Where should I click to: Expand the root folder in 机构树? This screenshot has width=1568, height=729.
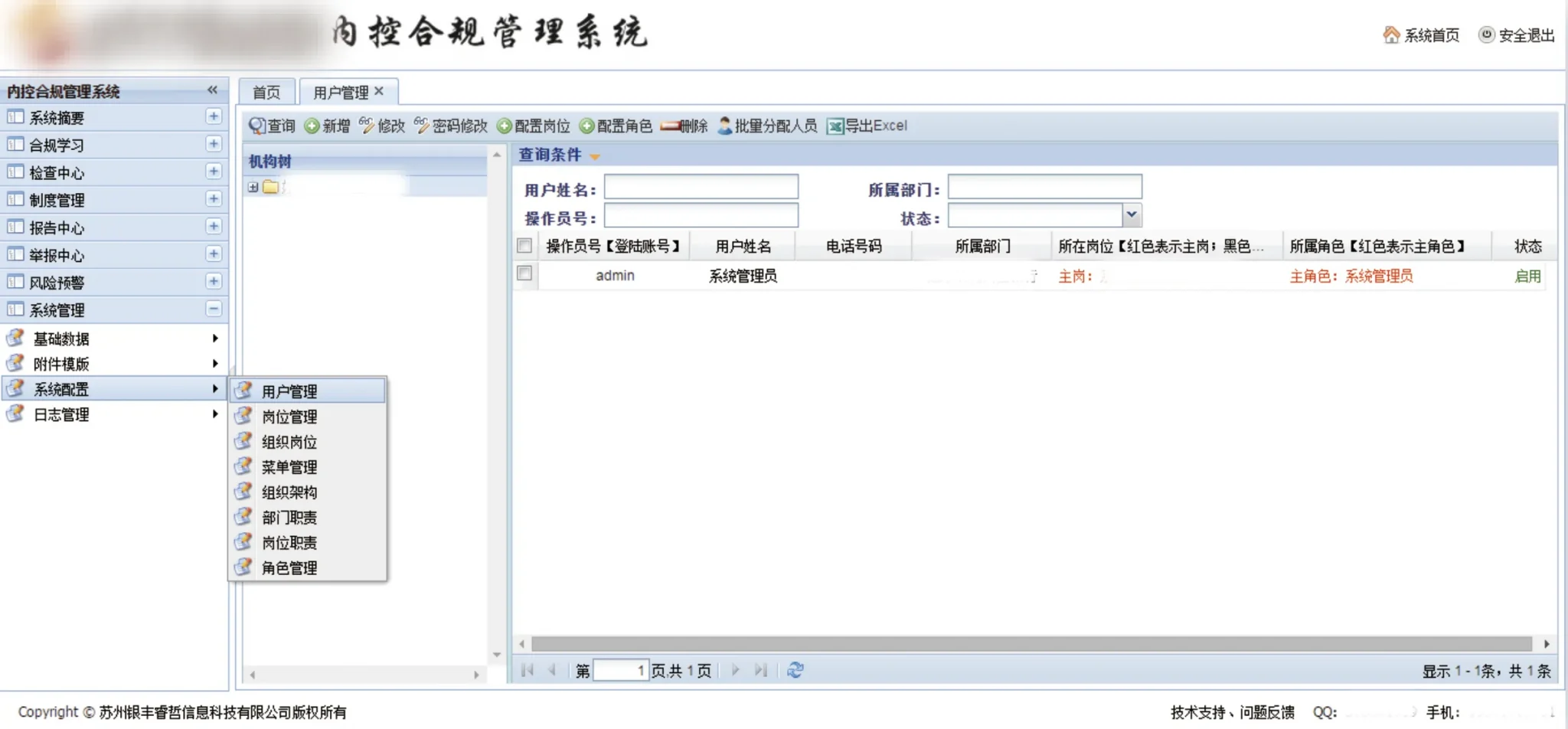(253, 187)
